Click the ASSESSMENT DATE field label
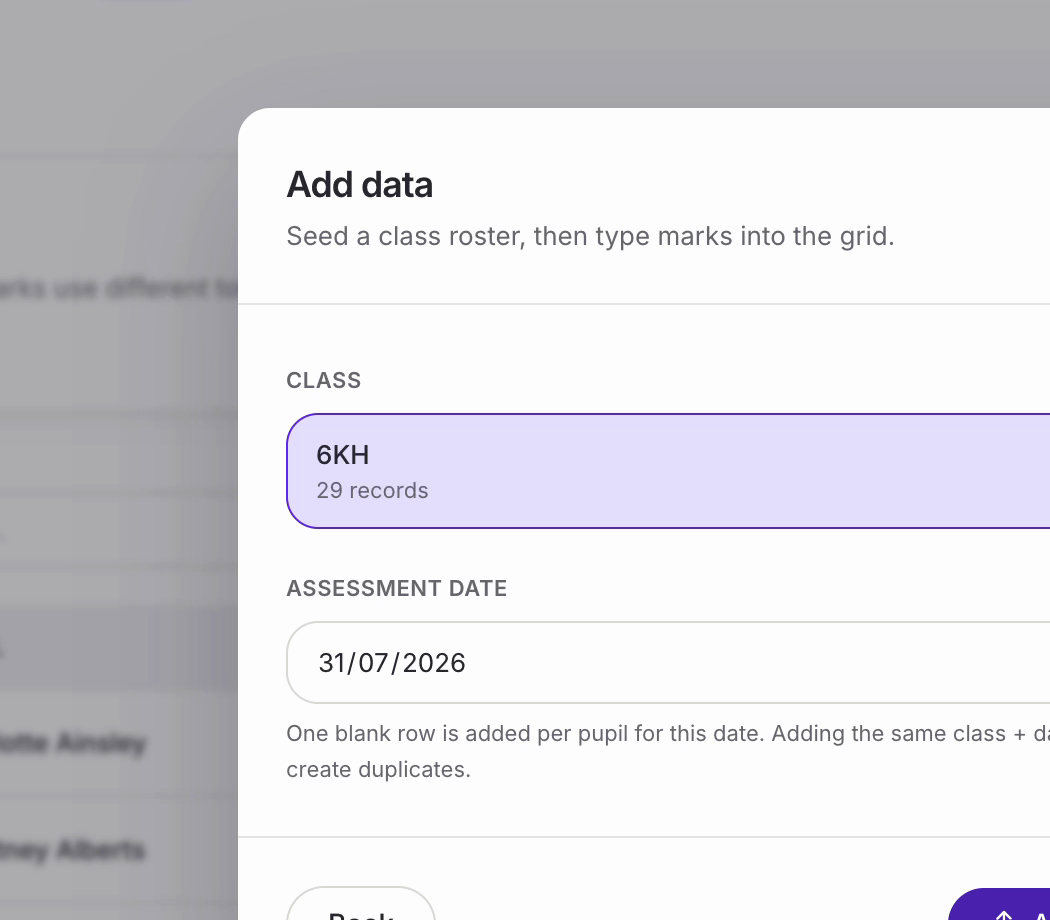1050x920 pixels. click(396, 589)
